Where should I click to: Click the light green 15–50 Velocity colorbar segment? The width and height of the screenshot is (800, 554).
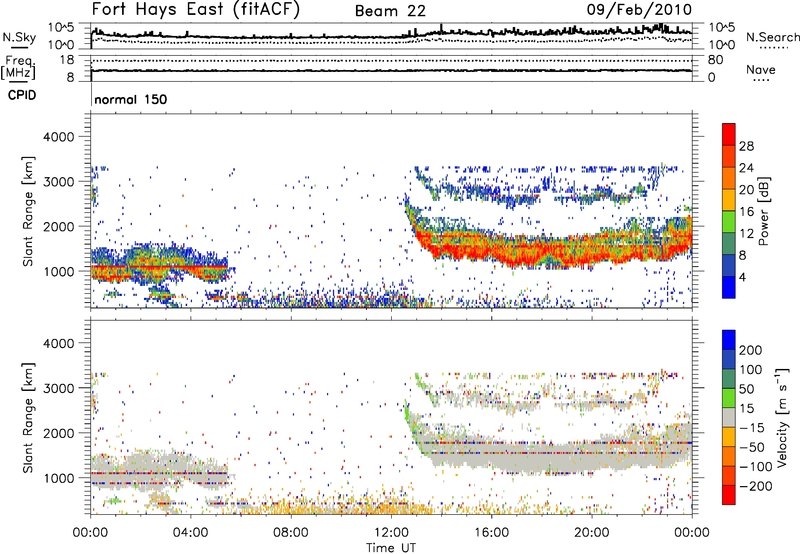coord(729,398)
